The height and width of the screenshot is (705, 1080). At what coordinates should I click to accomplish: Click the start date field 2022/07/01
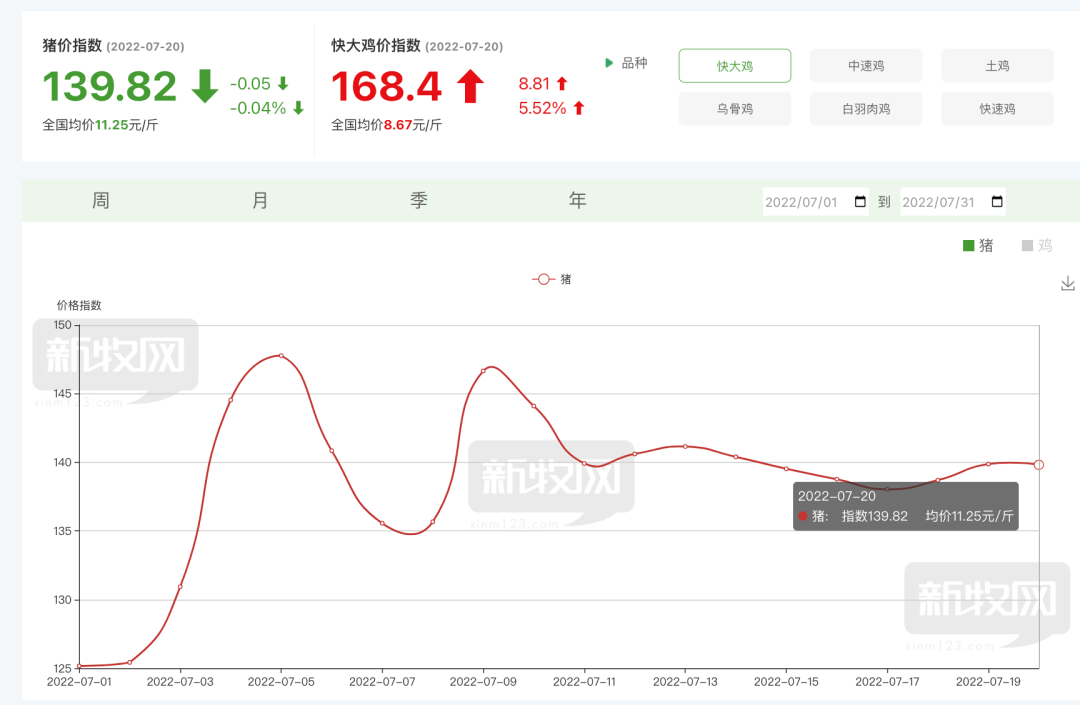tap(816, 202)
